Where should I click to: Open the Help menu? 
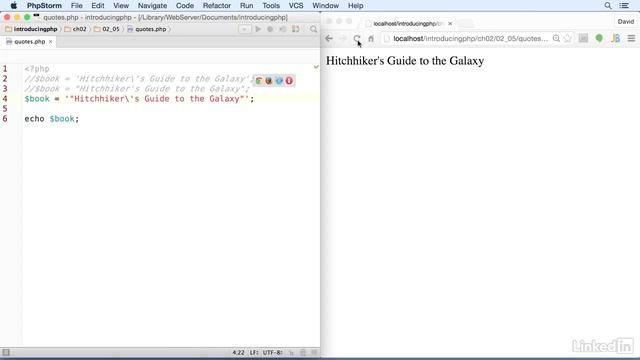tap(356, 6)
